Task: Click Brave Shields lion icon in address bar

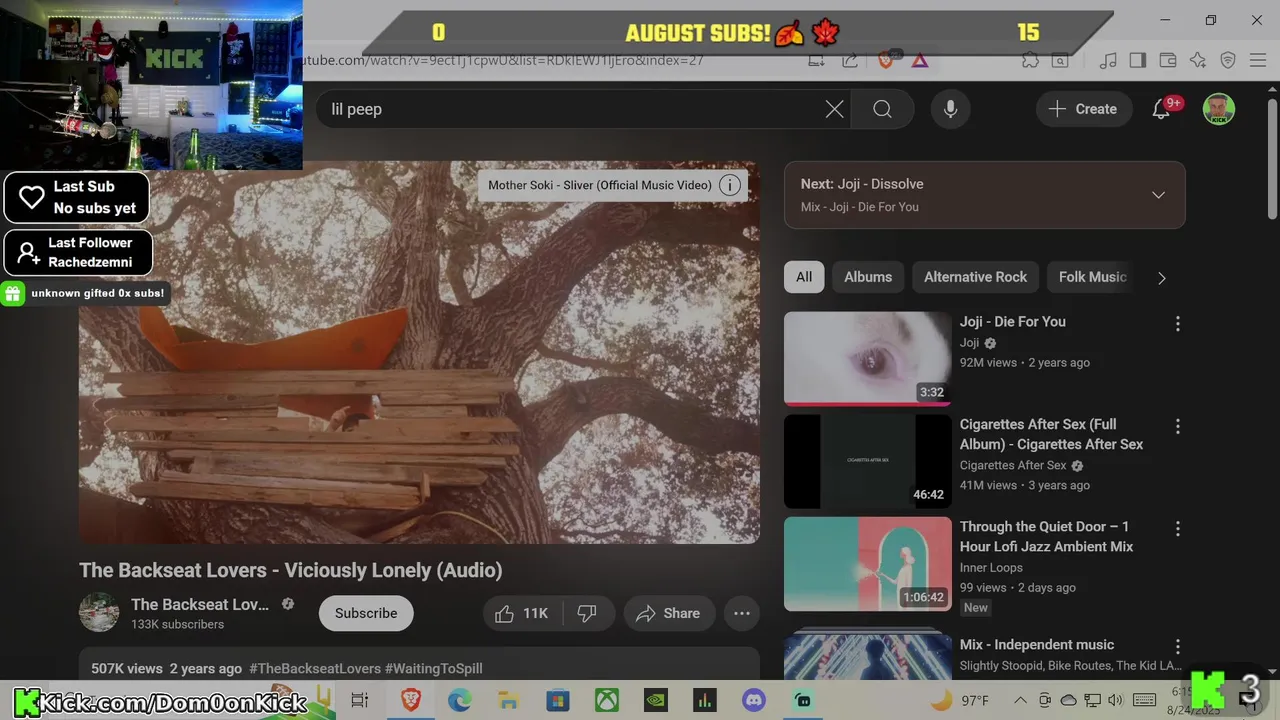Action: click(885, 60)
